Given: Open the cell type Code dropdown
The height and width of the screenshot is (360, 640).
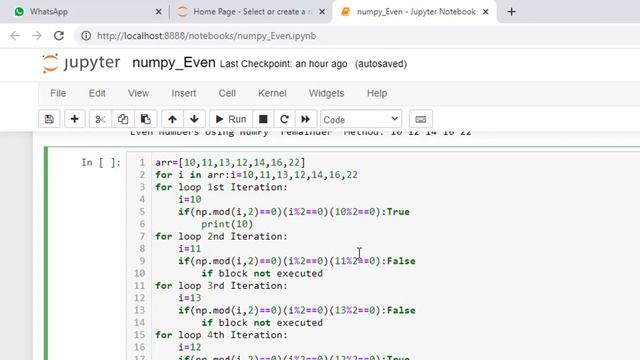Looking at the screenshot, I should [x=361, y=119].
